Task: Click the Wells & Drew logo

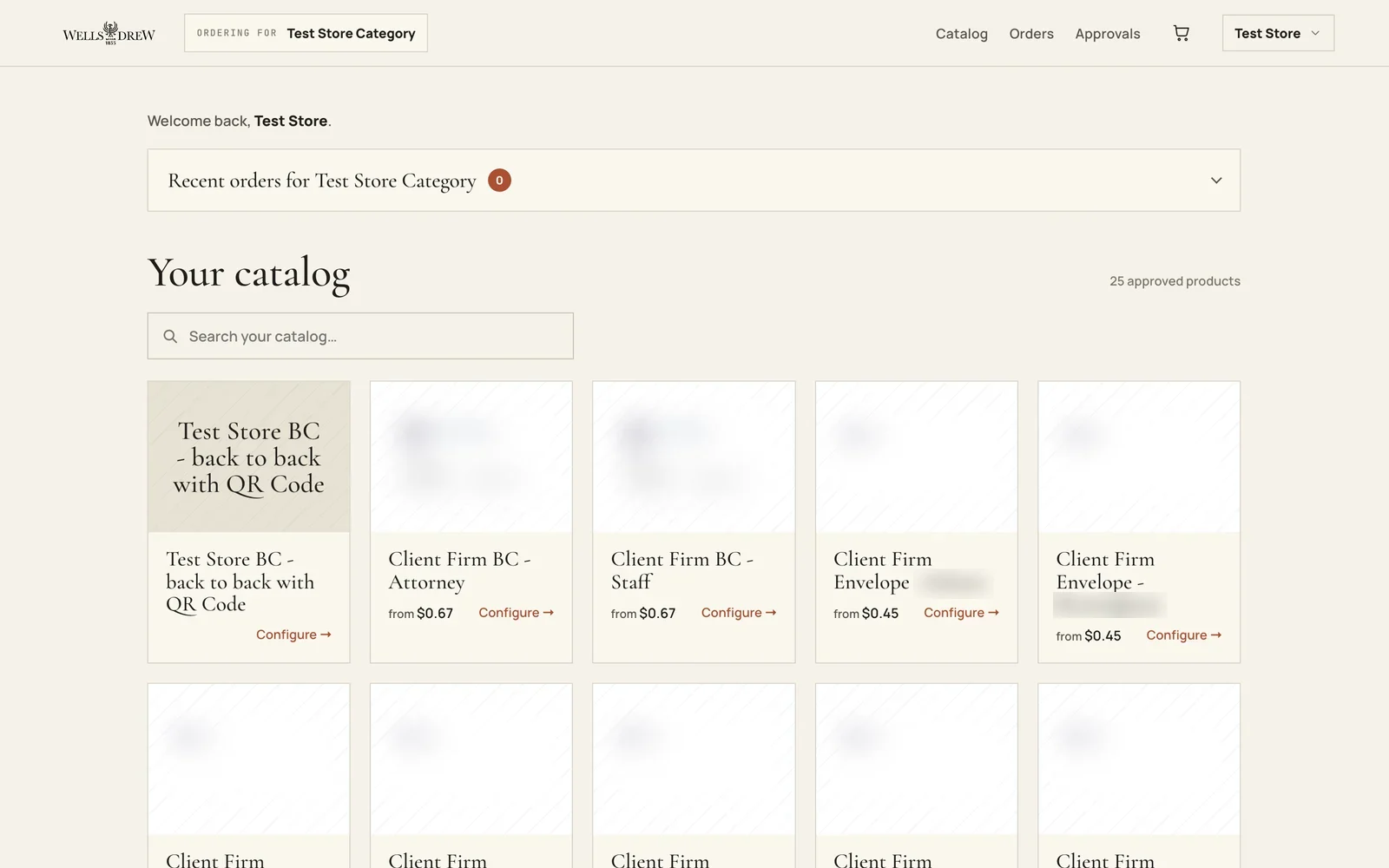Action: (x=109, y=33)
